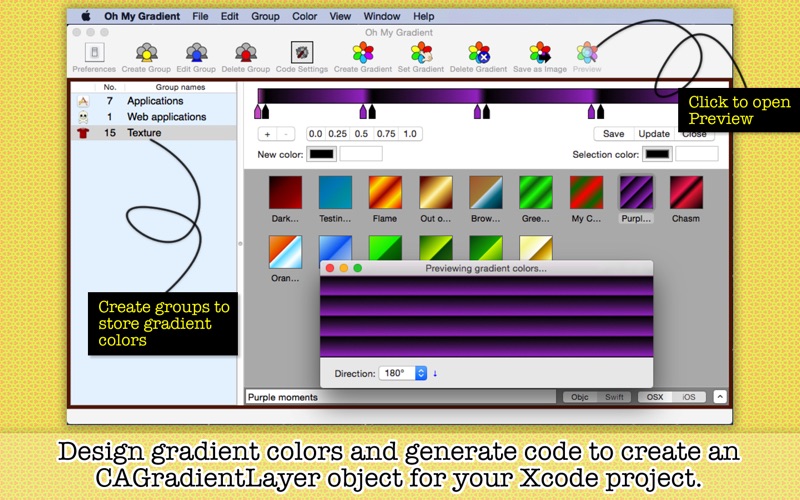Screen dimensions: 800x500
Task: Click the Create Group toolbar icon
Action: [x=146, y=52]
